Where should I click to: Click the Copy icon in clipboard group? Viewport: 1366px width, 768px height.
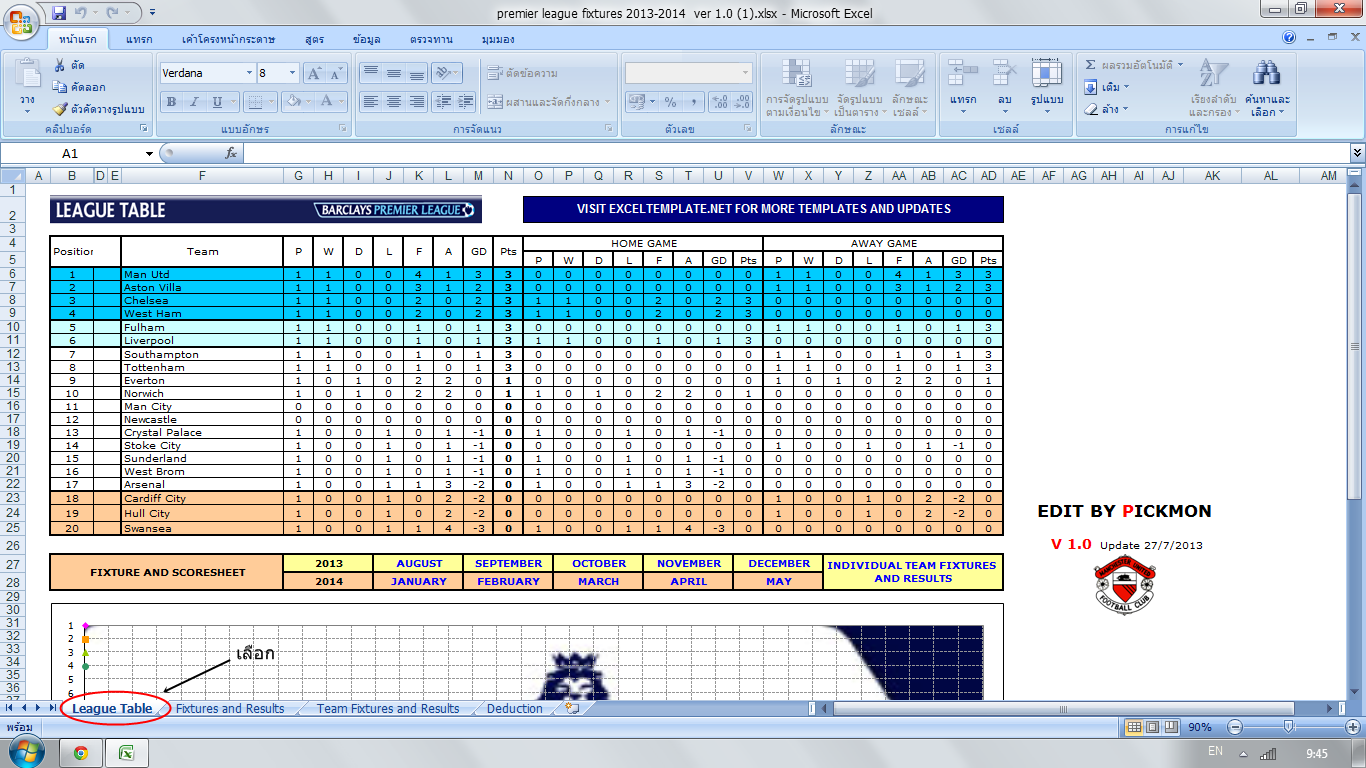click(x=61, y=87)
